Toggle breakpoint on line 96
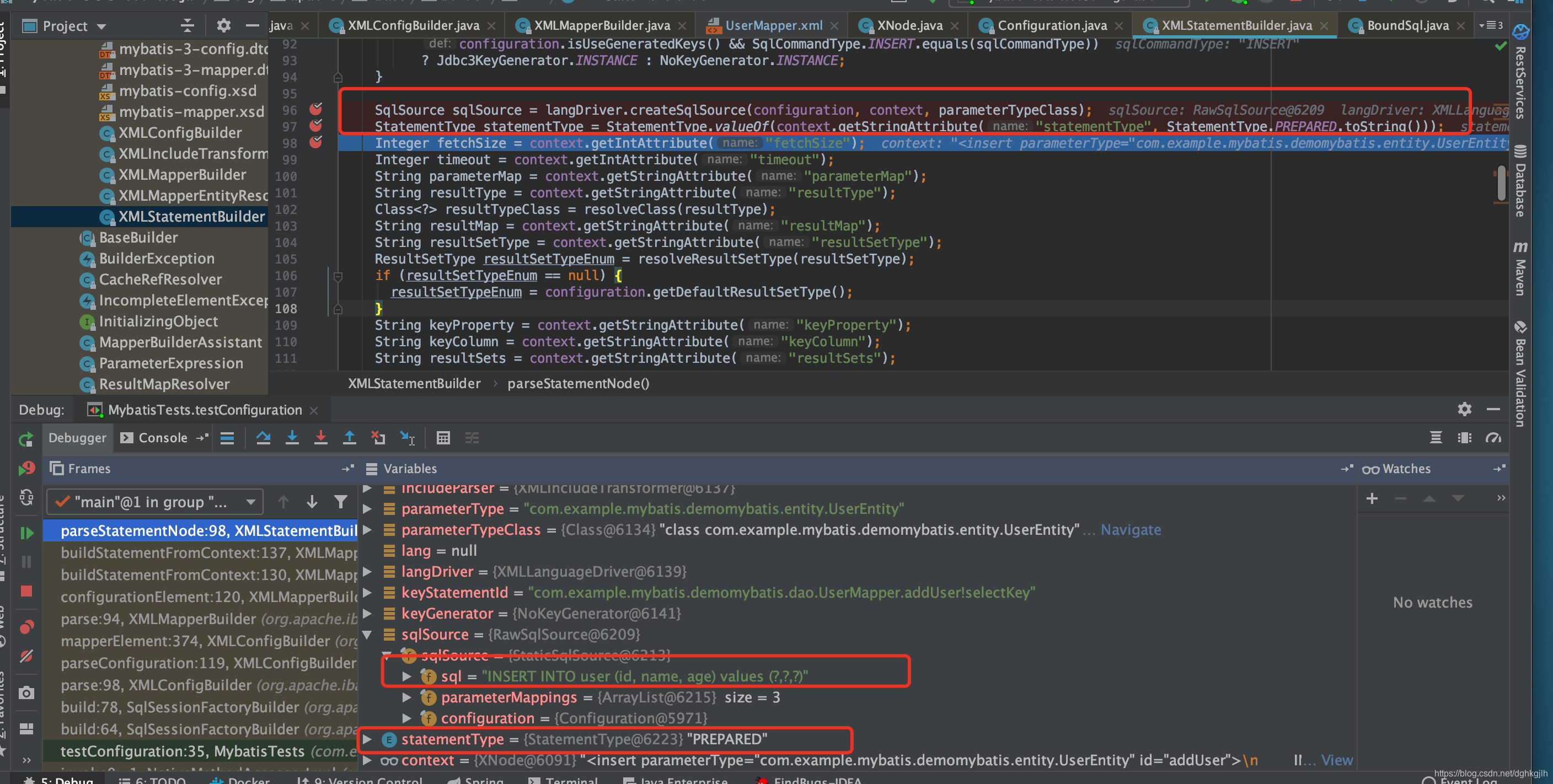 [316, 109]
